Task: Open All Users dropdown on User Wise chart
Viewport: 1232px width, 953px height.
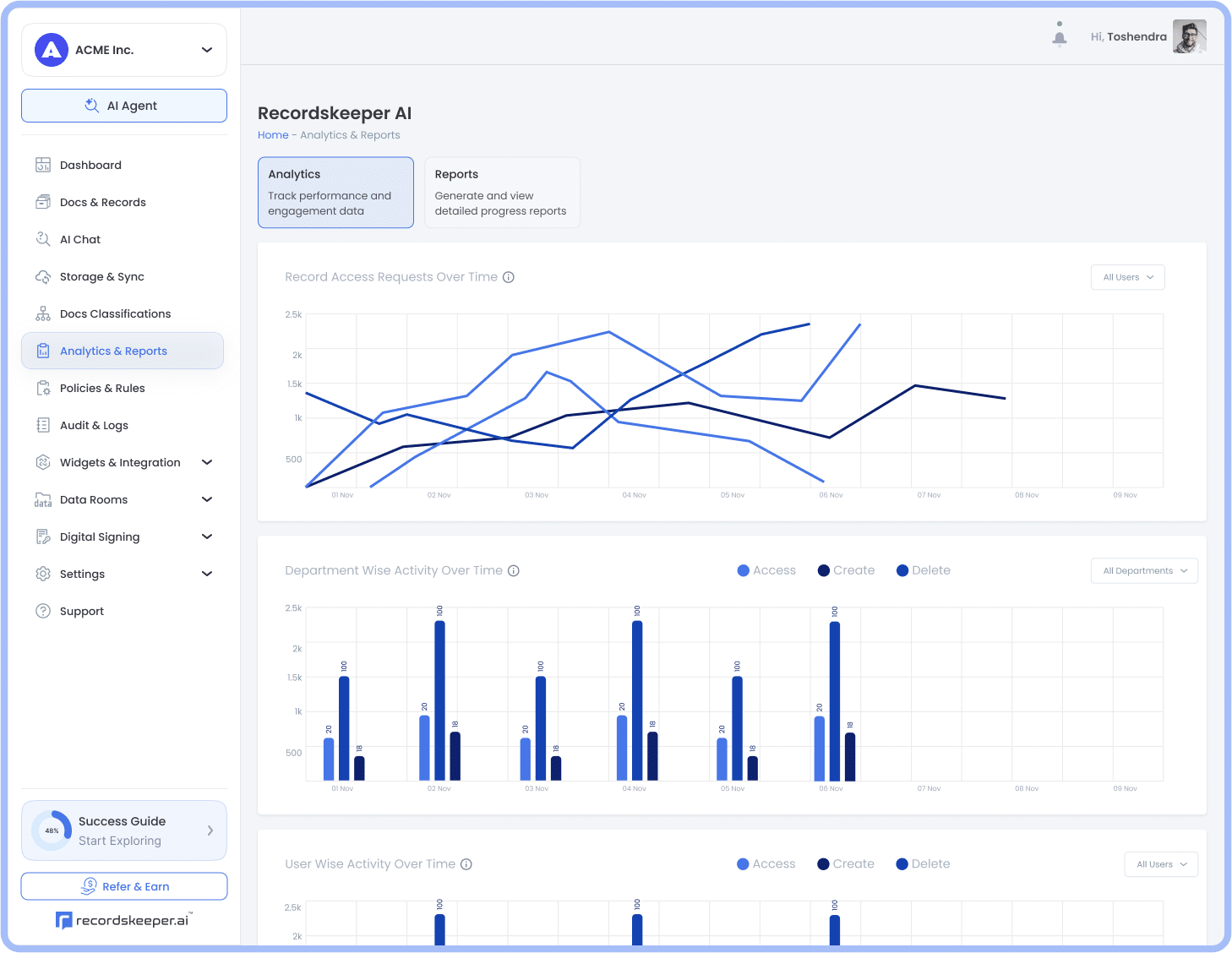Action: click(x=1161, y=864)
